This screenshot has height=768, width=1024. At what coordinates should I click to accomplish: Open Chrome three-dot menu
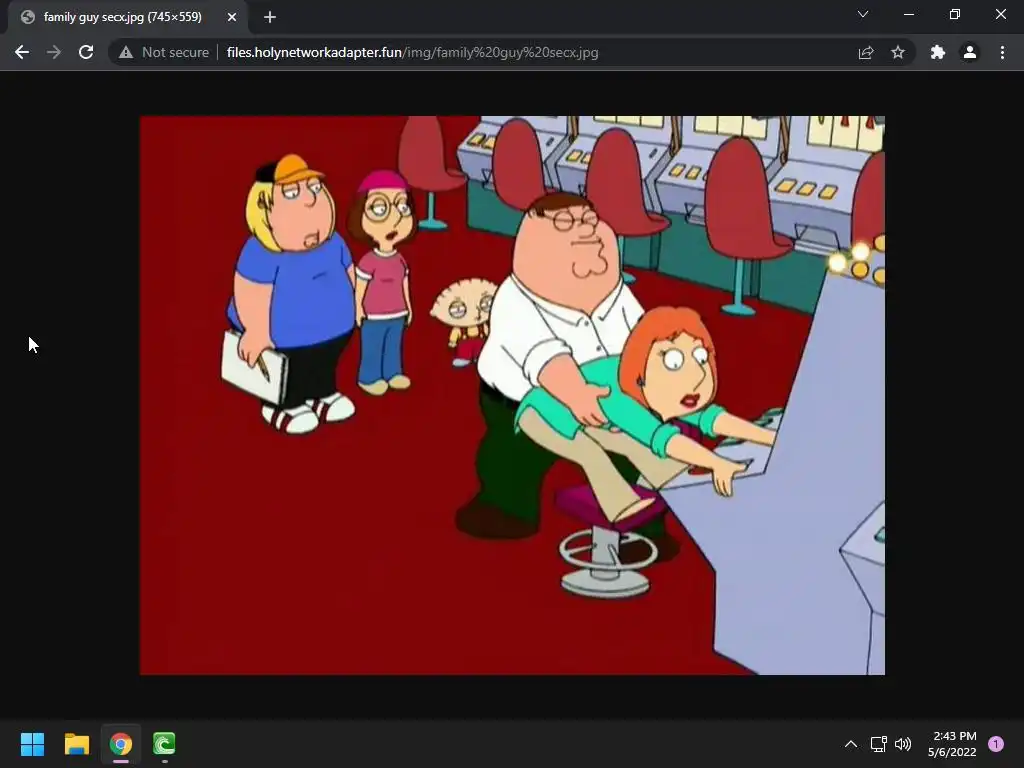pyautogui.click(x=1002, y=52)
